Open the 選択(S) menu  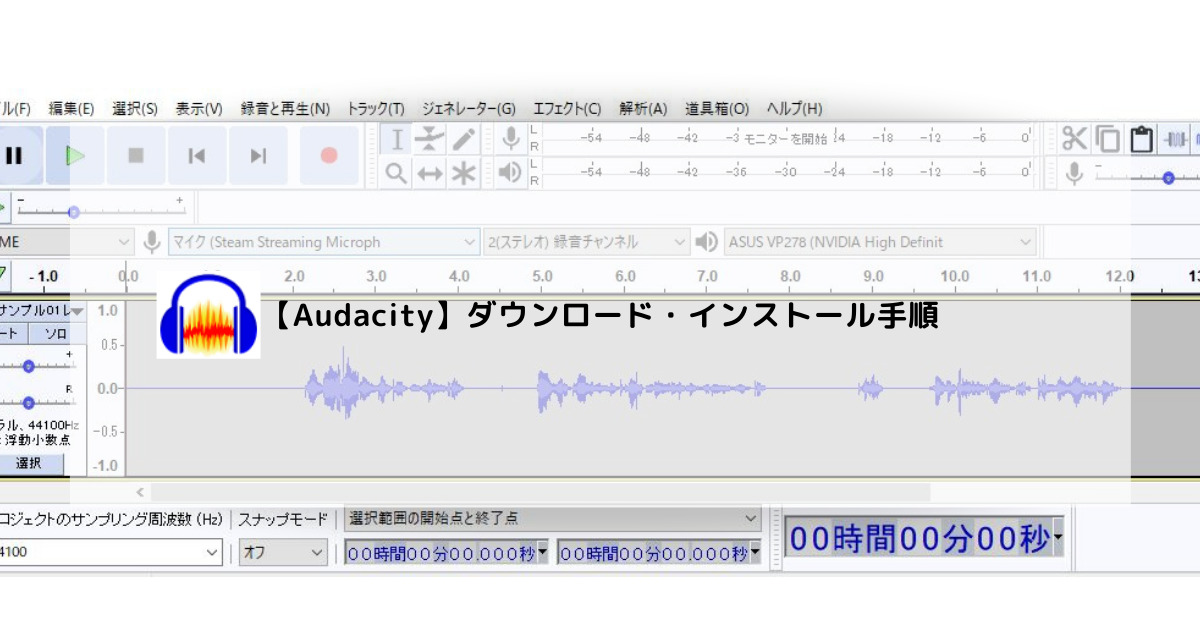135,109
